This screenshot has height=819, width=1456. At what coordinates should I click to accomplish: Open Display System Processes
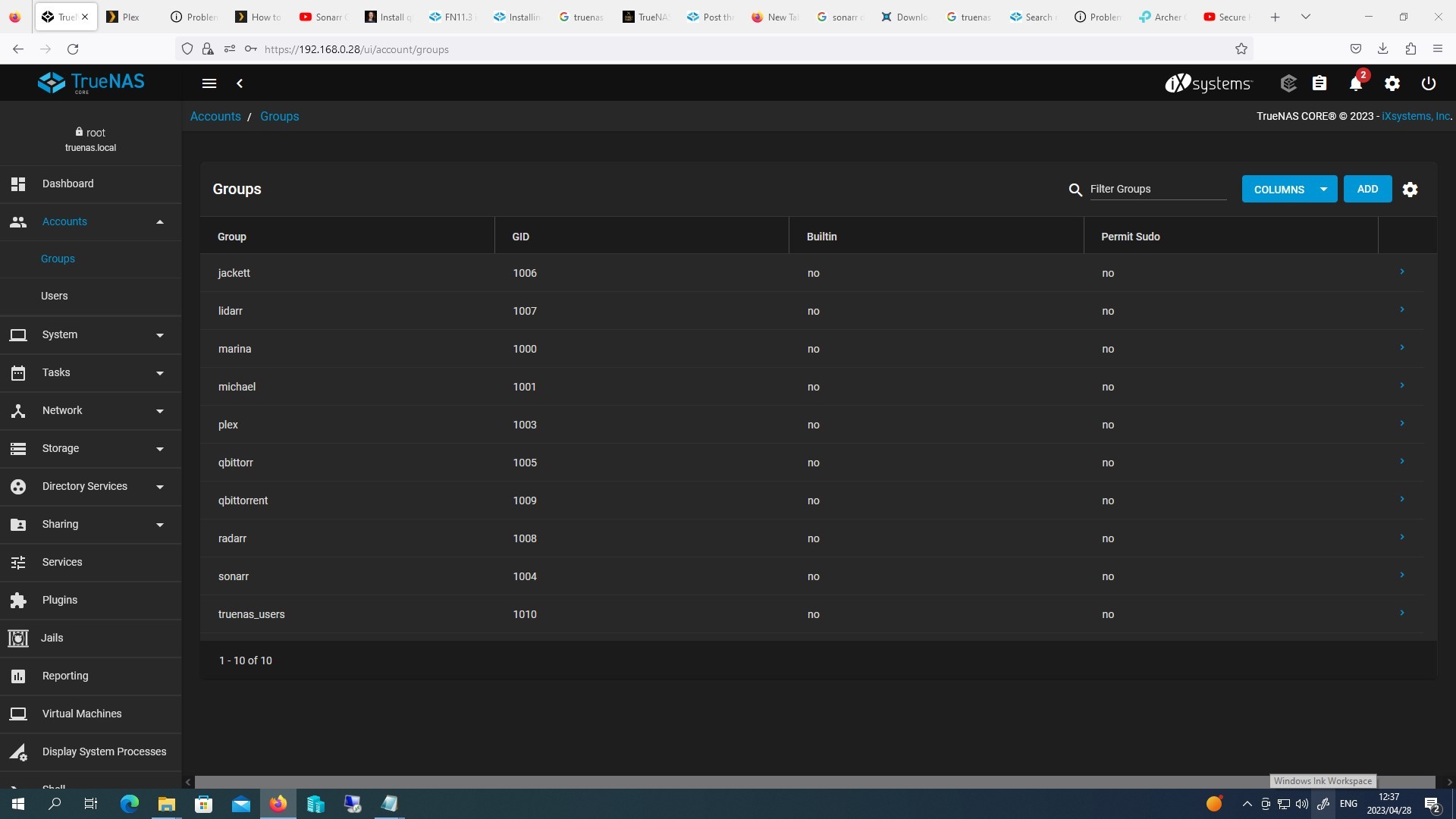[x=90, y=752]
